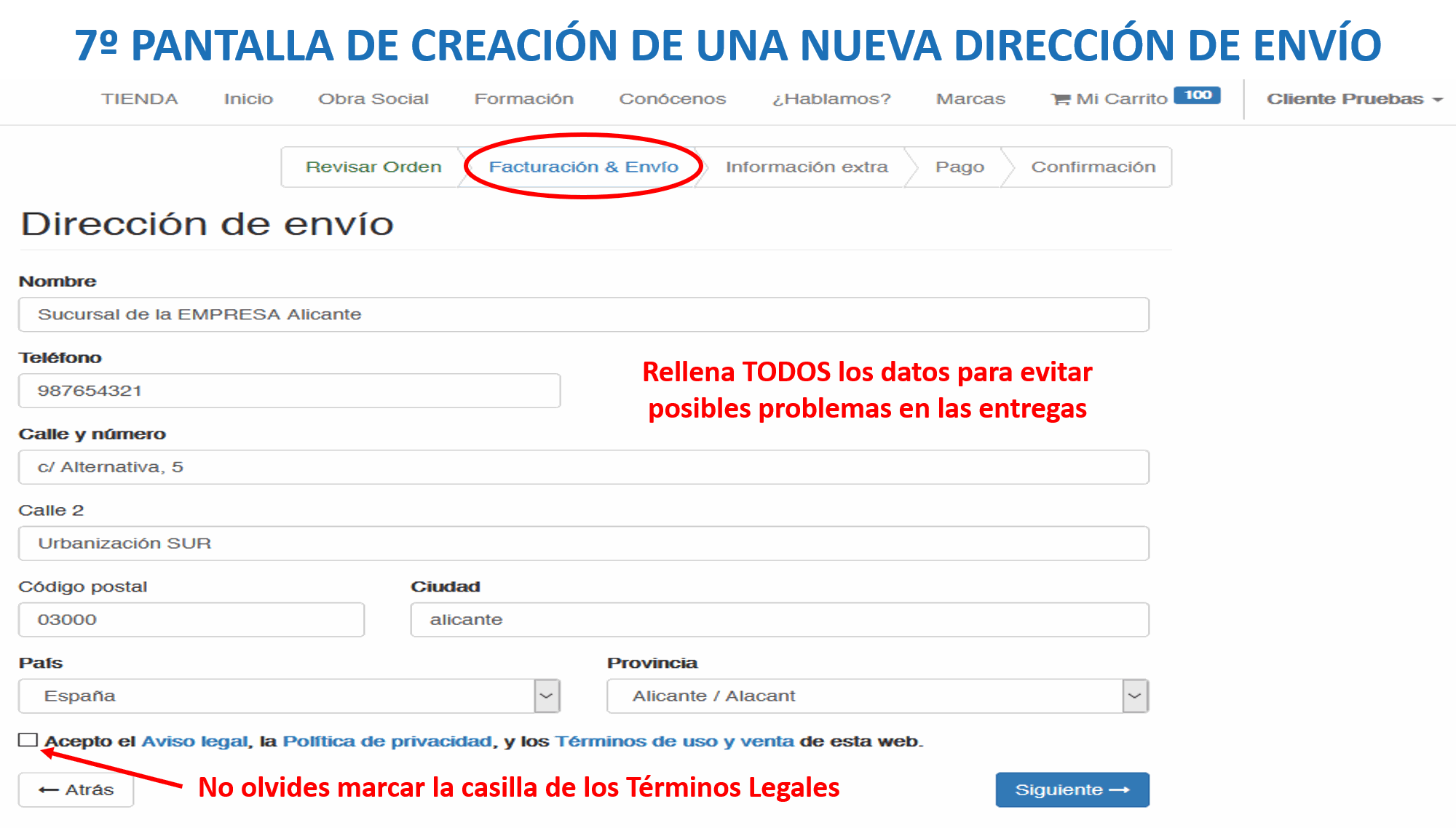
Task: Go to the Revisar Orden step
Action: [x=373, y=167]
